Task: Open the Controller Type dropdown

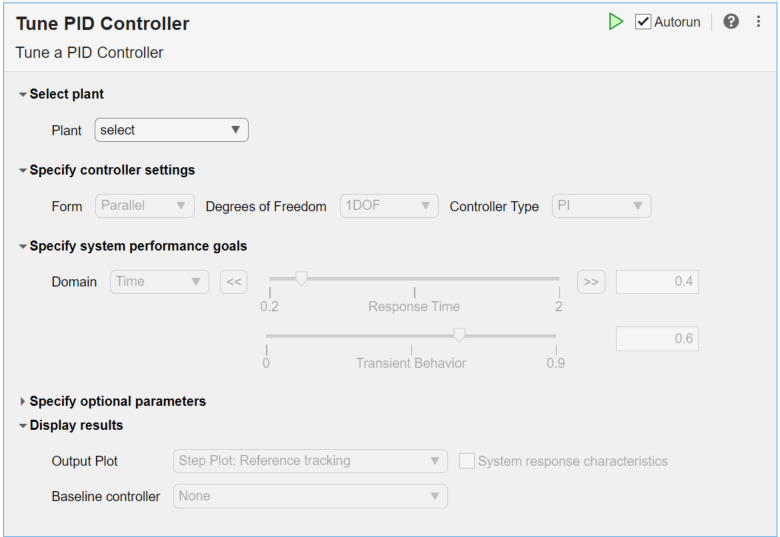Action: click(601, 206)
